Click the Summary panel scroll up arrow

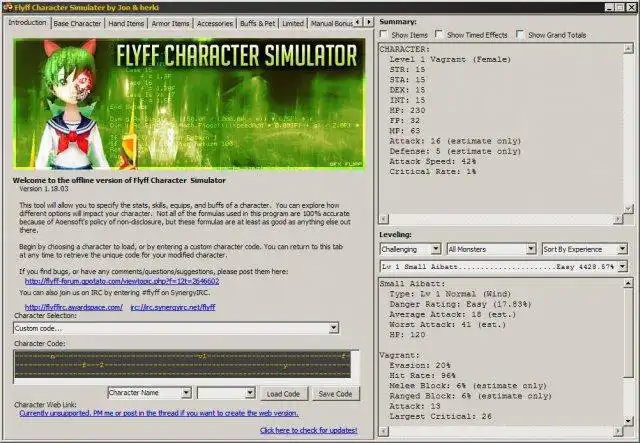[628, 49]
